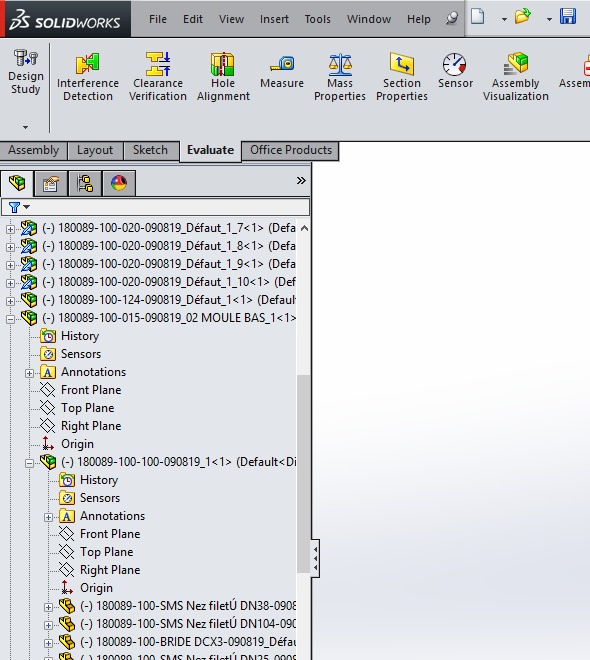The height and width of the screenshot is (660, 590).
Task: Collapse the panel with side handle
Action: pos(316,559)
